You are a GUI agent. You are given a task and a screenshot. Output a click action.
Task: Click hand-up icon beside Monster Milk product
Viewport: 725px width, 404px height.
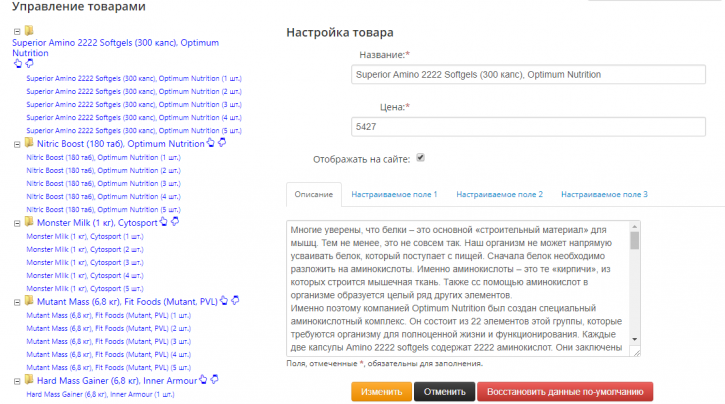[x=164, y=222]
